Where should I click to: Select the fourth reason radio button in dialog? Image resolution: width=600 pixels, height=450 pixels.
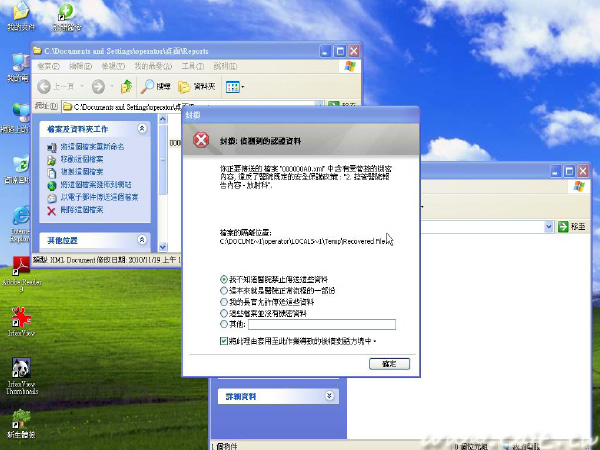click(x=224, y=313)
